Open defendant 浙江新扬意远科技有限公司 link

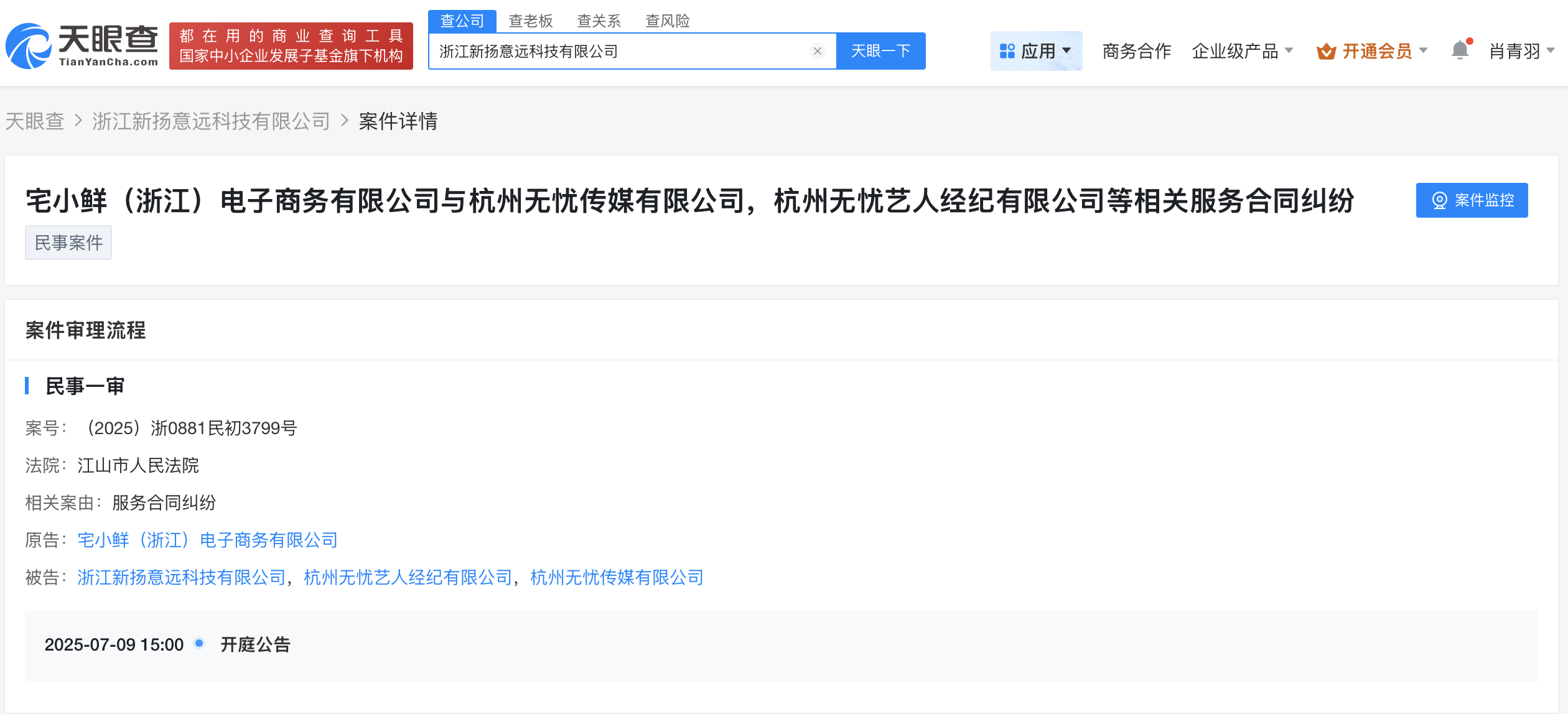(181, 577)
